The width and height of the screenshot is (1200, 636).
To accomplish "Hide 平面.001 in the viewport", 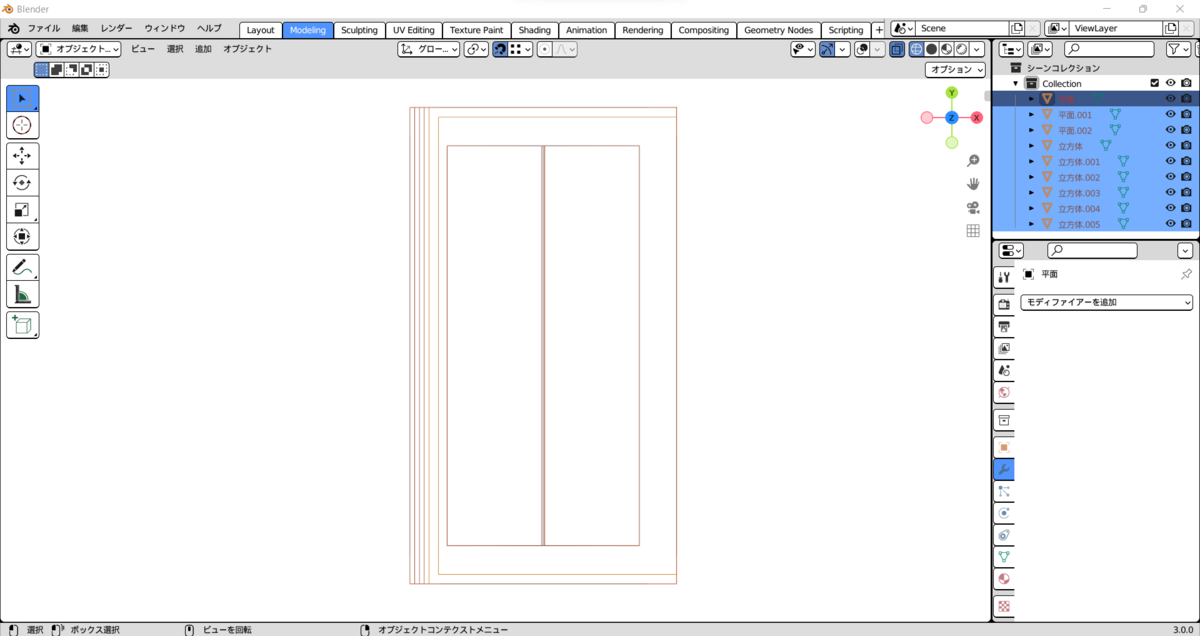I will pyautogui.click(x=1171, y=115).
